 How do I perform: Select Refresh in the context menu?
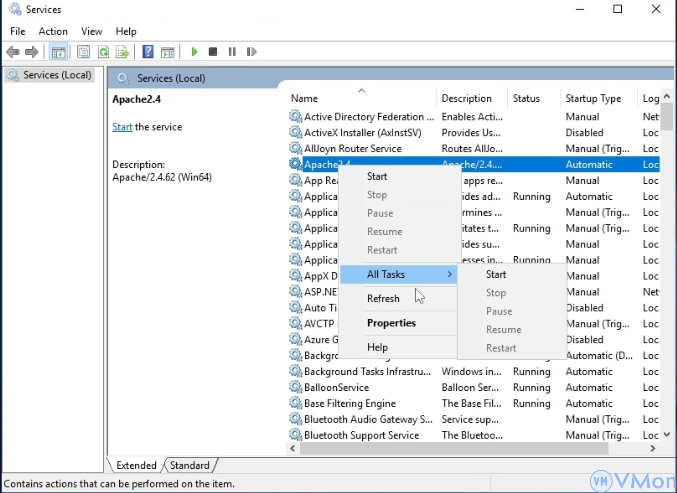click(383, 298)
